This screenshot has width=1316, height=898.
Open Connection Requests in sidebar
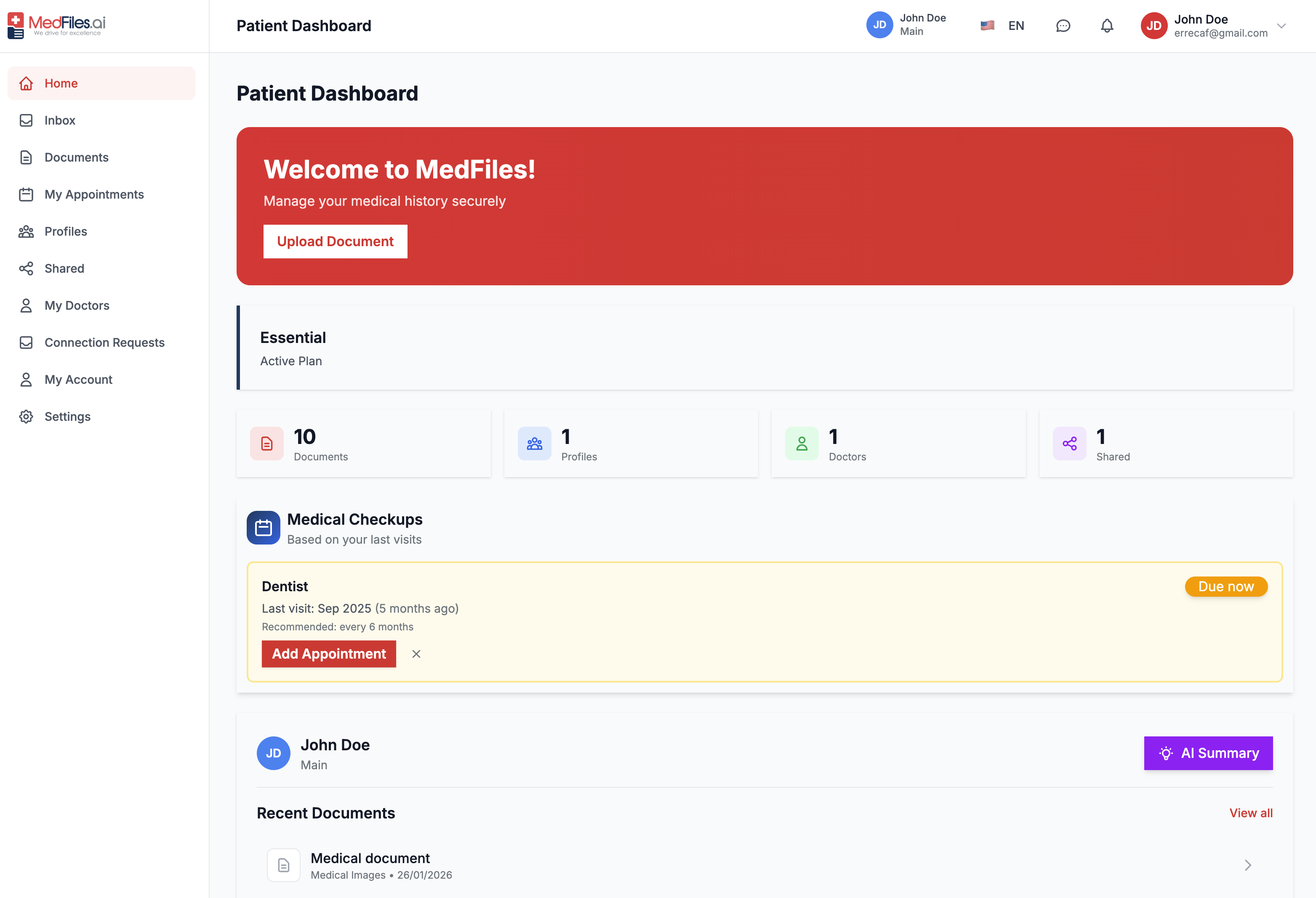coord(101,343)
